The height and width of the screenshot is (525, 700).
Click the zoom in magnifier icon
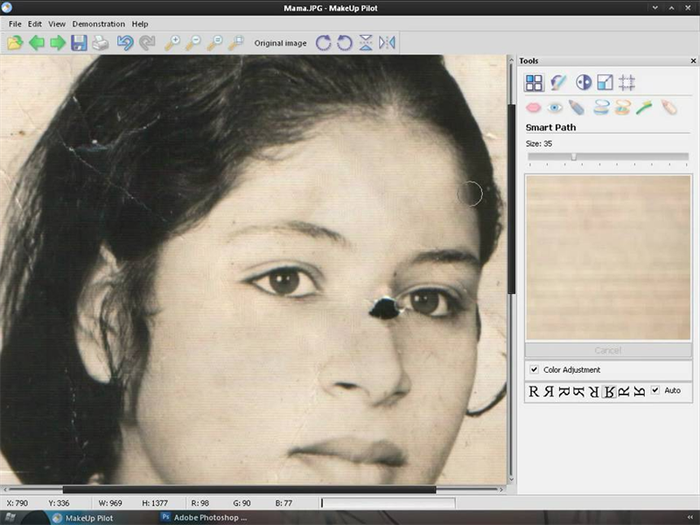click(172, 43)
